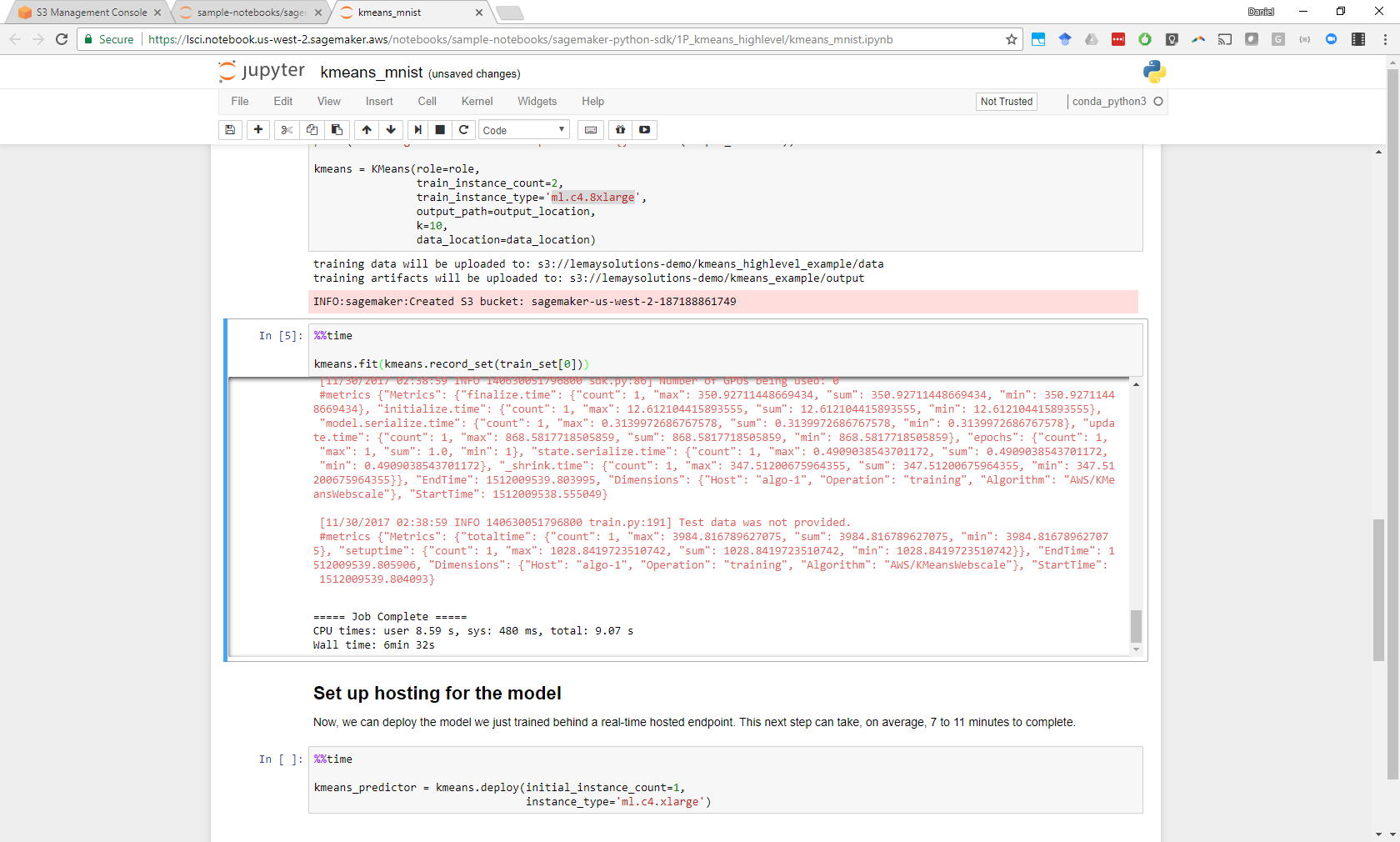Click the blue Zoom camera extension icon

[x=1332, y=39]
